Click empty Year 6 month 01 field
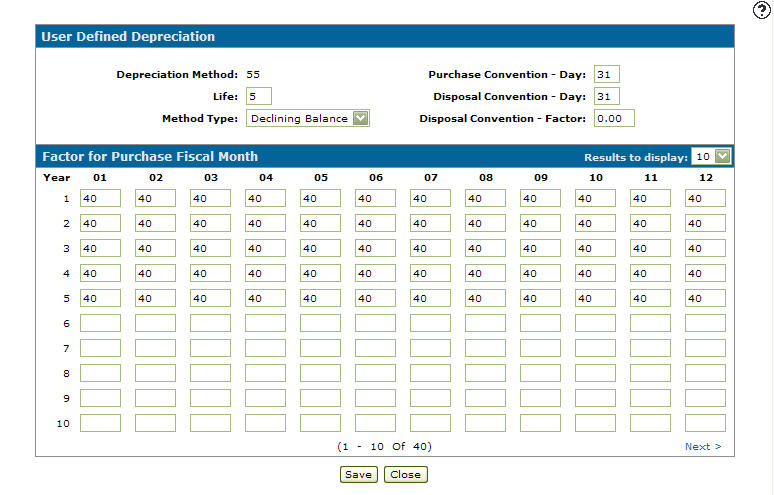The width and height of the screenshot is (774, 495). 100,323
